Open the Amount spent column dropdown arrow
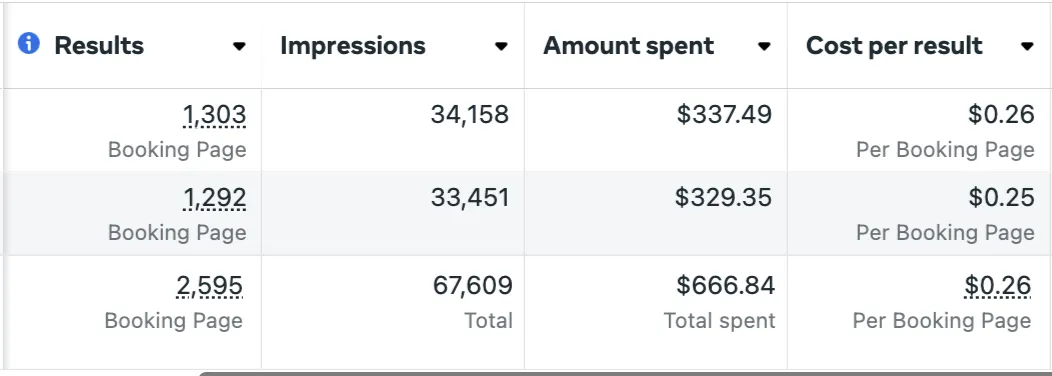 pos(764,46)
